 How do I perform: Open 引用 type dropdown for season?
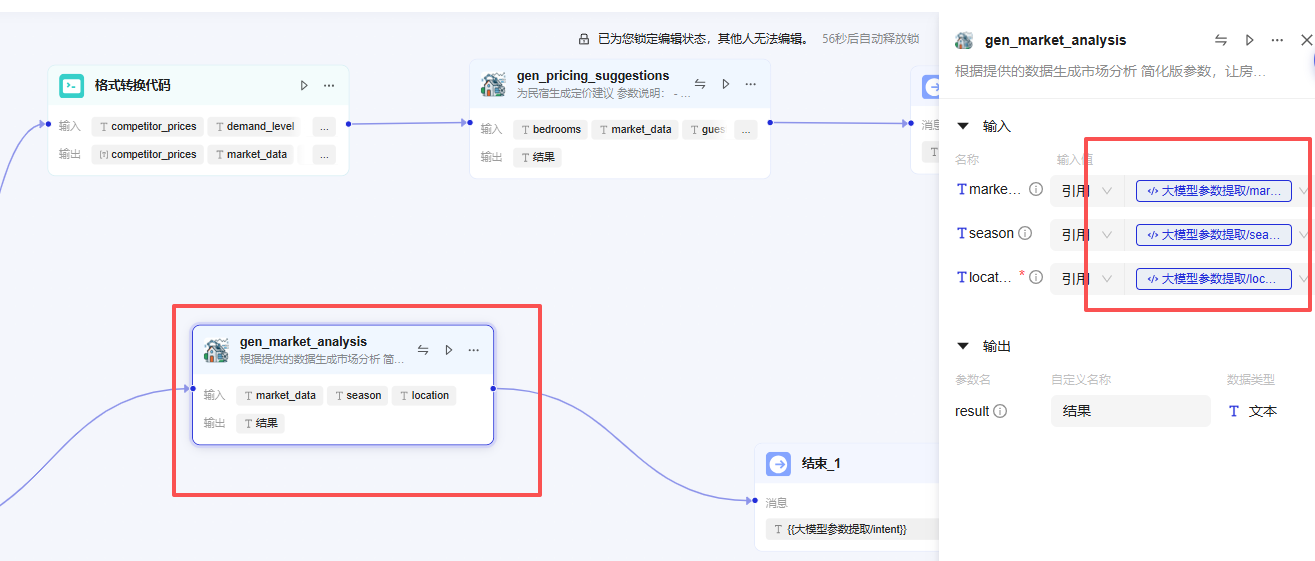1087,235
